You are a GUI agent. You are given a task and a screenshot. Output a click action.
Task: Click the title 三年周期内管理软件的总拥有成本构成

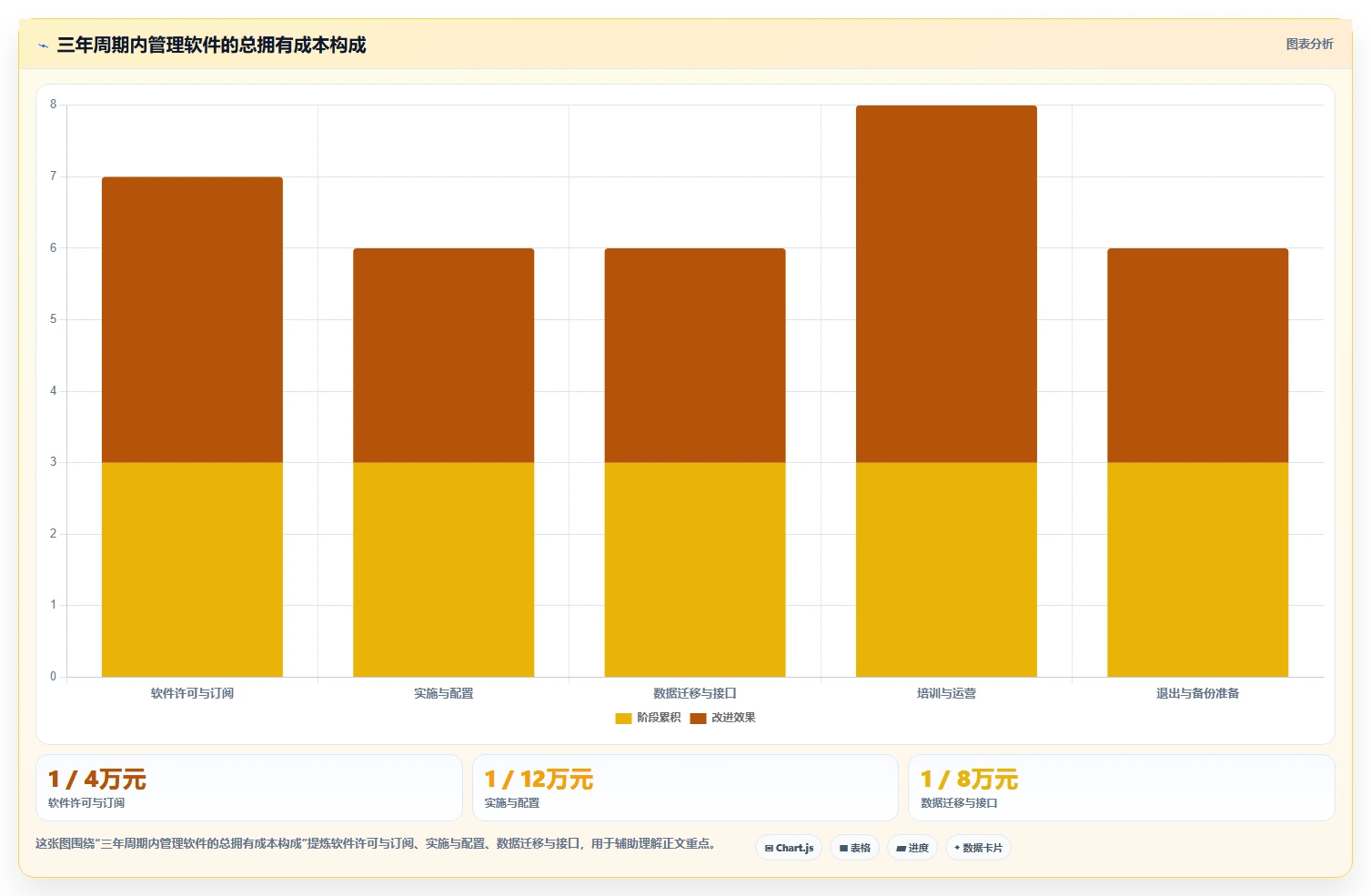click(x=211, y=45)
